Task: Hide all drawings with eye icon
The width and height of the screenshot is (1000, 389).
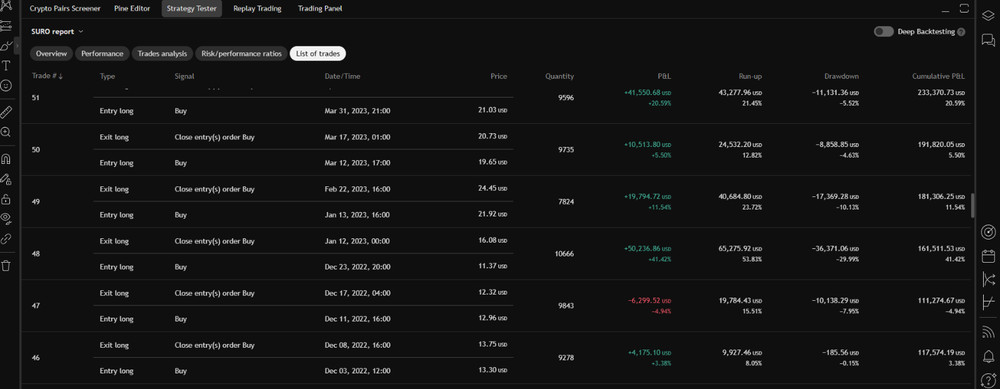Action: pyautogui.click(x=6, y=219)
